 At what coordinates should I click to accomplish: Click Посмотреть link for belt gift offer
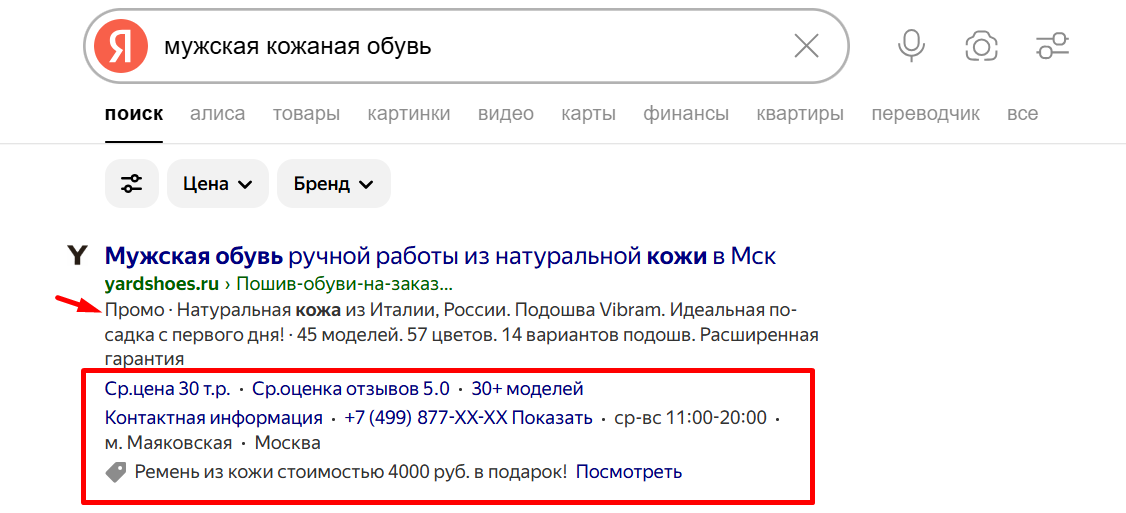tap(629, 471)
